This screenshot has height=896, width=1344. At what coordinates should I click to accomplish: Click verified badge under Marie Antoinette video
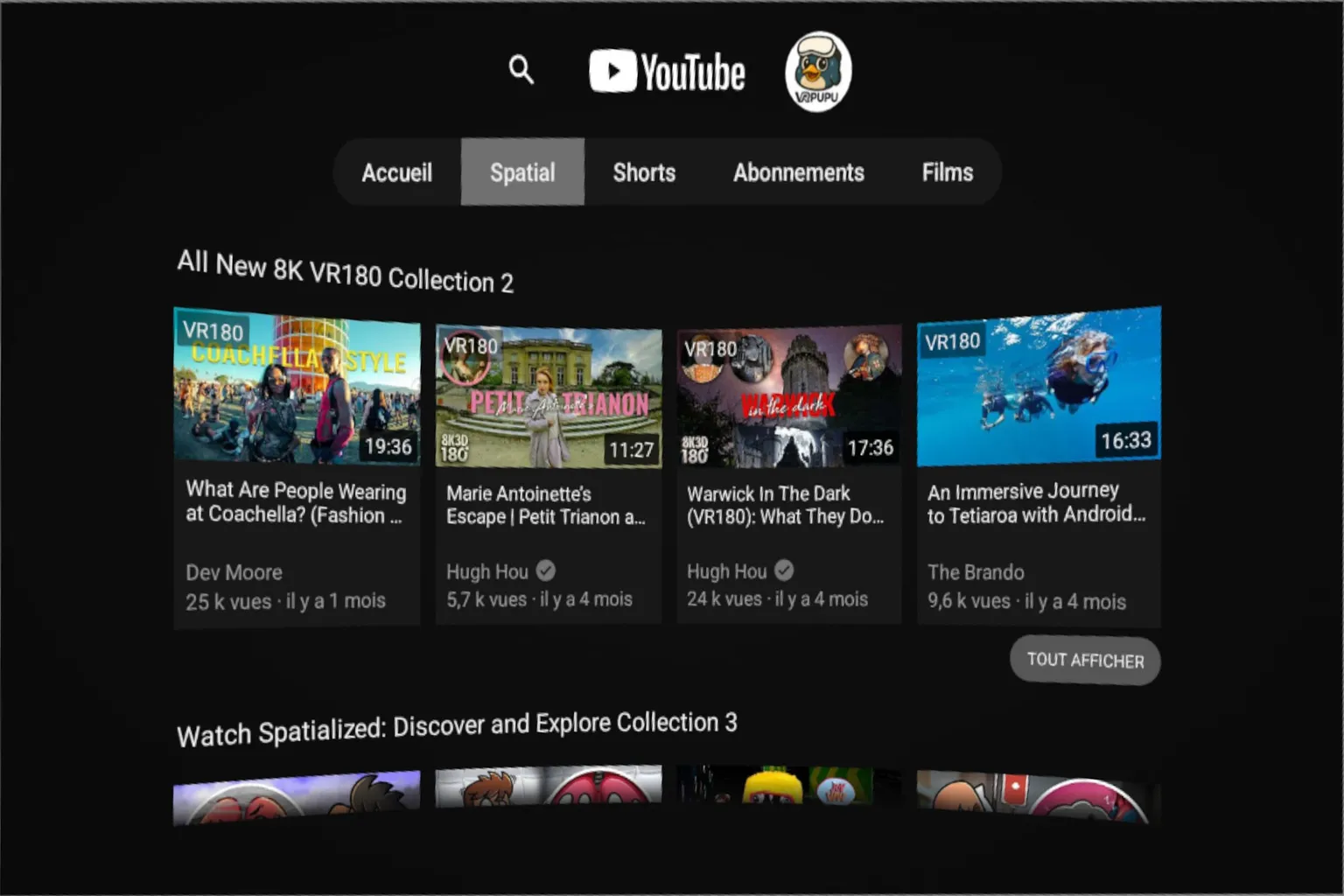(546, 571)
